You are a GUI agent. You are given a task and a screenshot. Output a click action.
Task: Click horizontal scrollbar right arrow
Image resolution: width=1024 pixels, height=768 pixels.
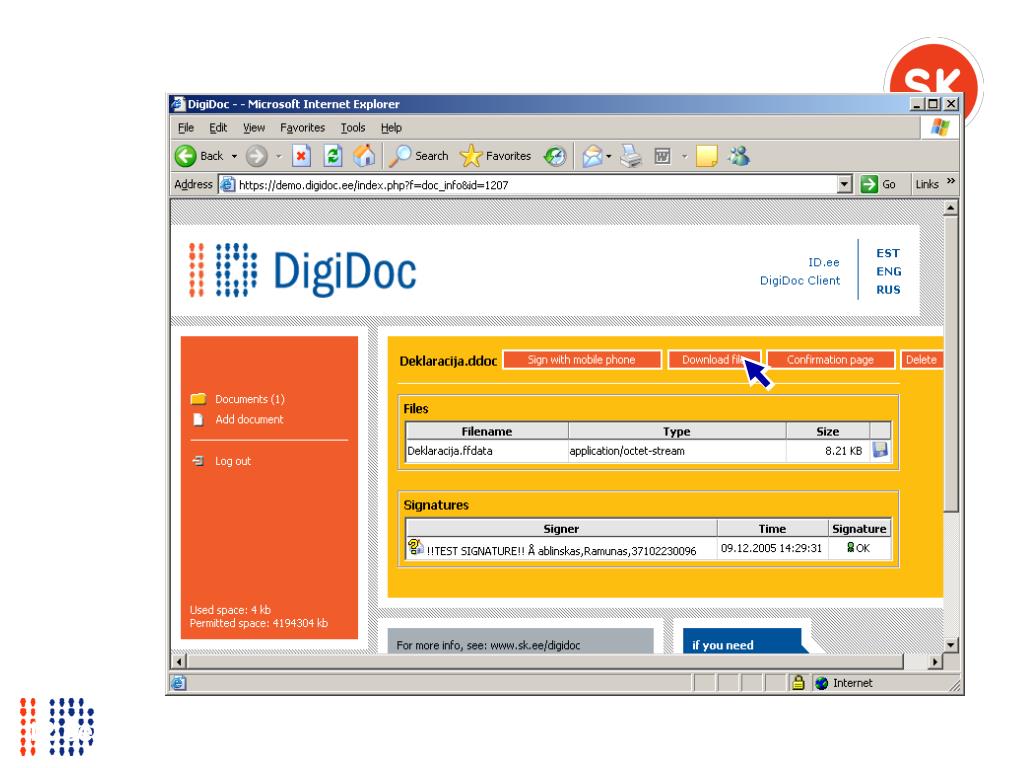click(935, 662)
